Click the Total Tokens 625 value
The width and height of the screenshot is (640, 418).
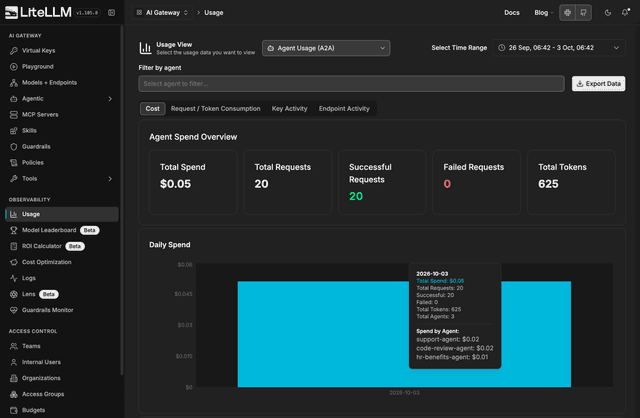pos(548,184)
